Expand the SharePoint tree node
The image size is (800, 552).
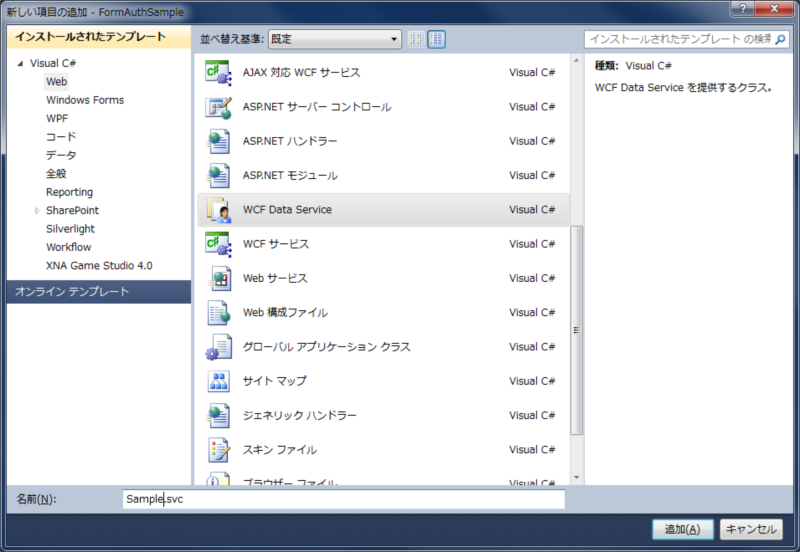(37, 211)
